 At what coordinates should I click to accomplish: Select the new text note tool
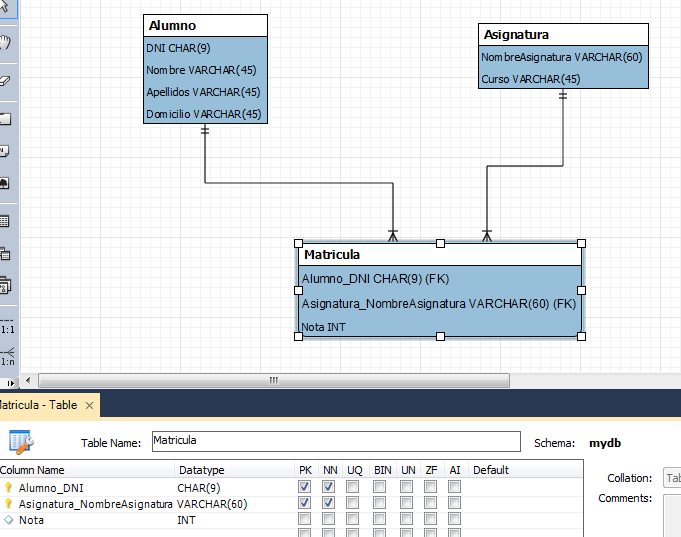coord(5,151)
